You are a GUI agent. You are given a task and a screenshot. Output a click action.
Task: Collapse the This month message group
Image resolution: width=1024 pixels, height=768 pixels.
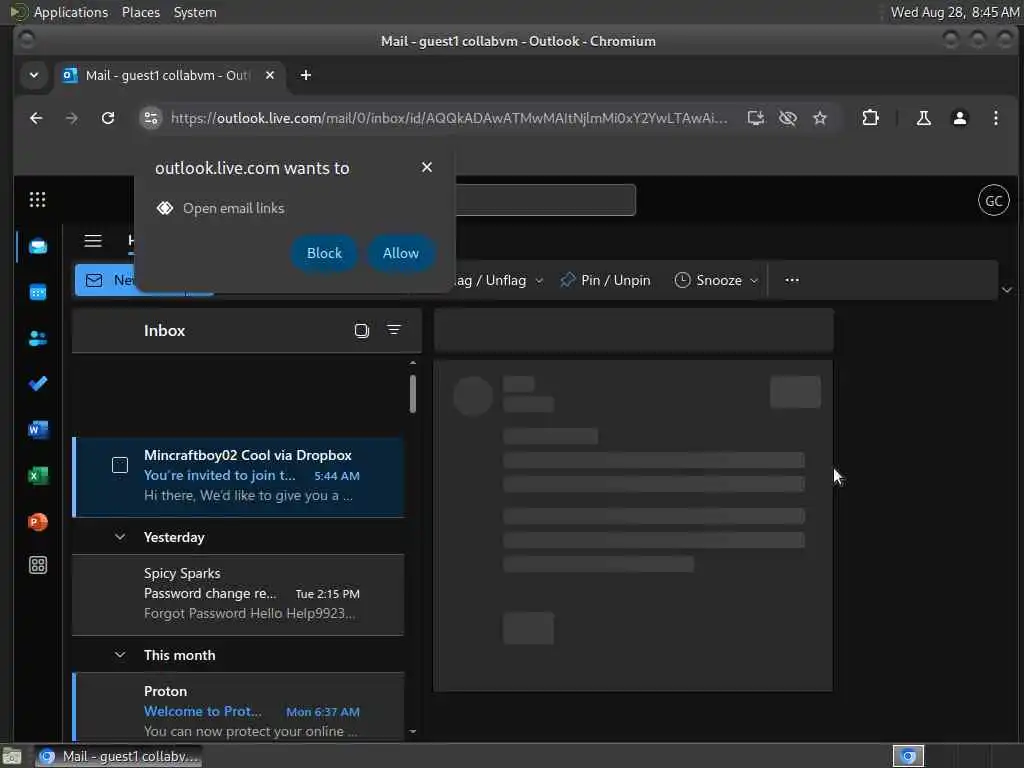[x=120, y=654]
